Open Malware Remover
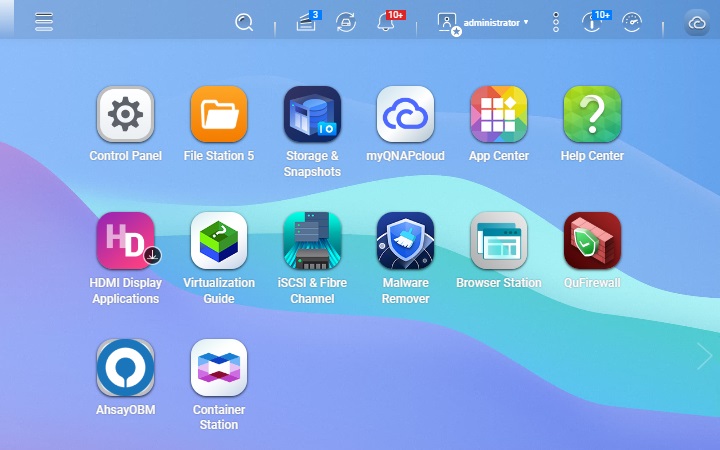Screen dimensions: 720x450 point(405,241)
